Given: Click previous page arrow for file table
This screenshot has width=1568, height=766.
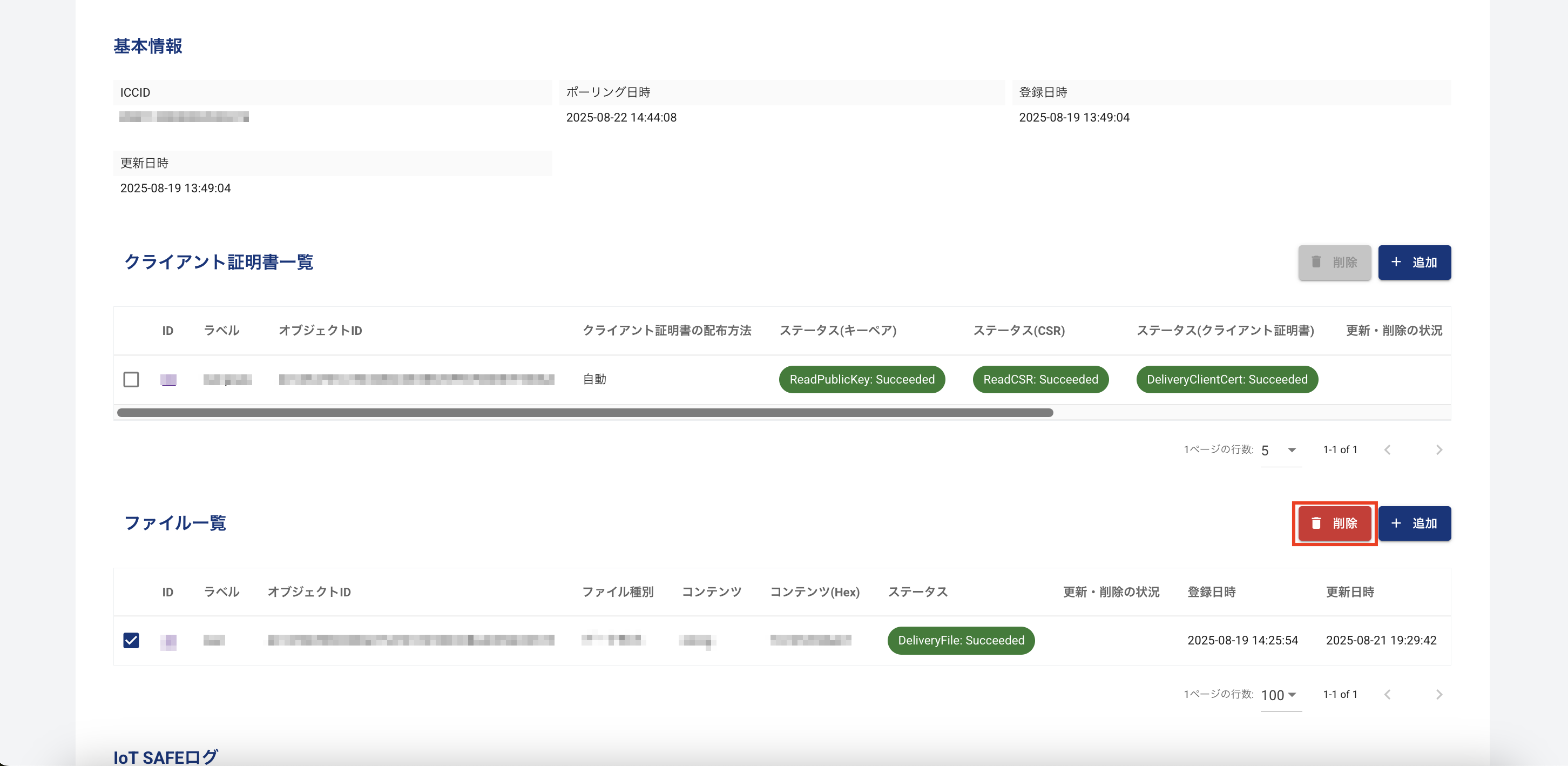Looking at the screenshot, I should tap(1387, 695).
